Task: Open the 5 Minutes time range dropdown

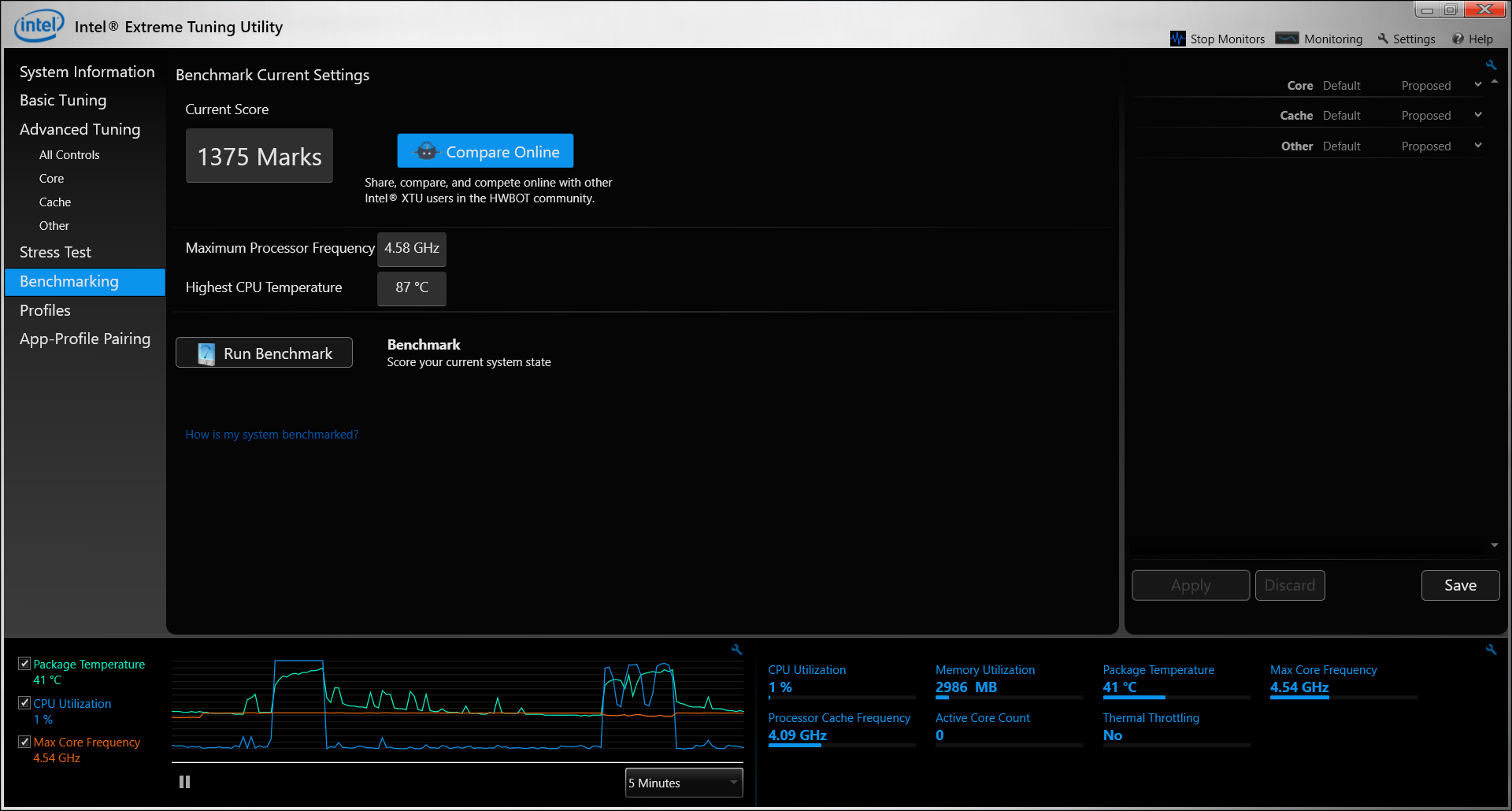Action: point(684,783)
